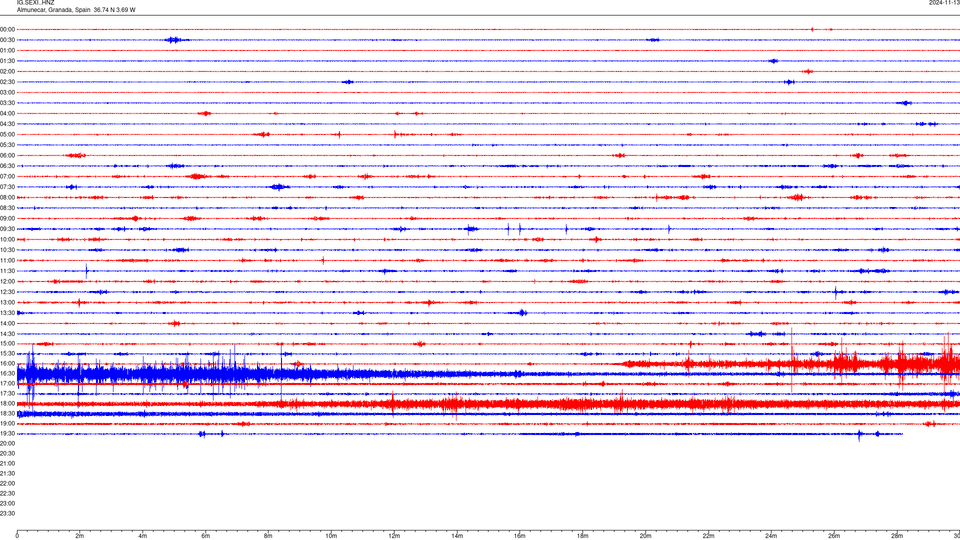The image size is (960, 540).
Task: Click the 02:00 time row label
Action: coord(7,72)
